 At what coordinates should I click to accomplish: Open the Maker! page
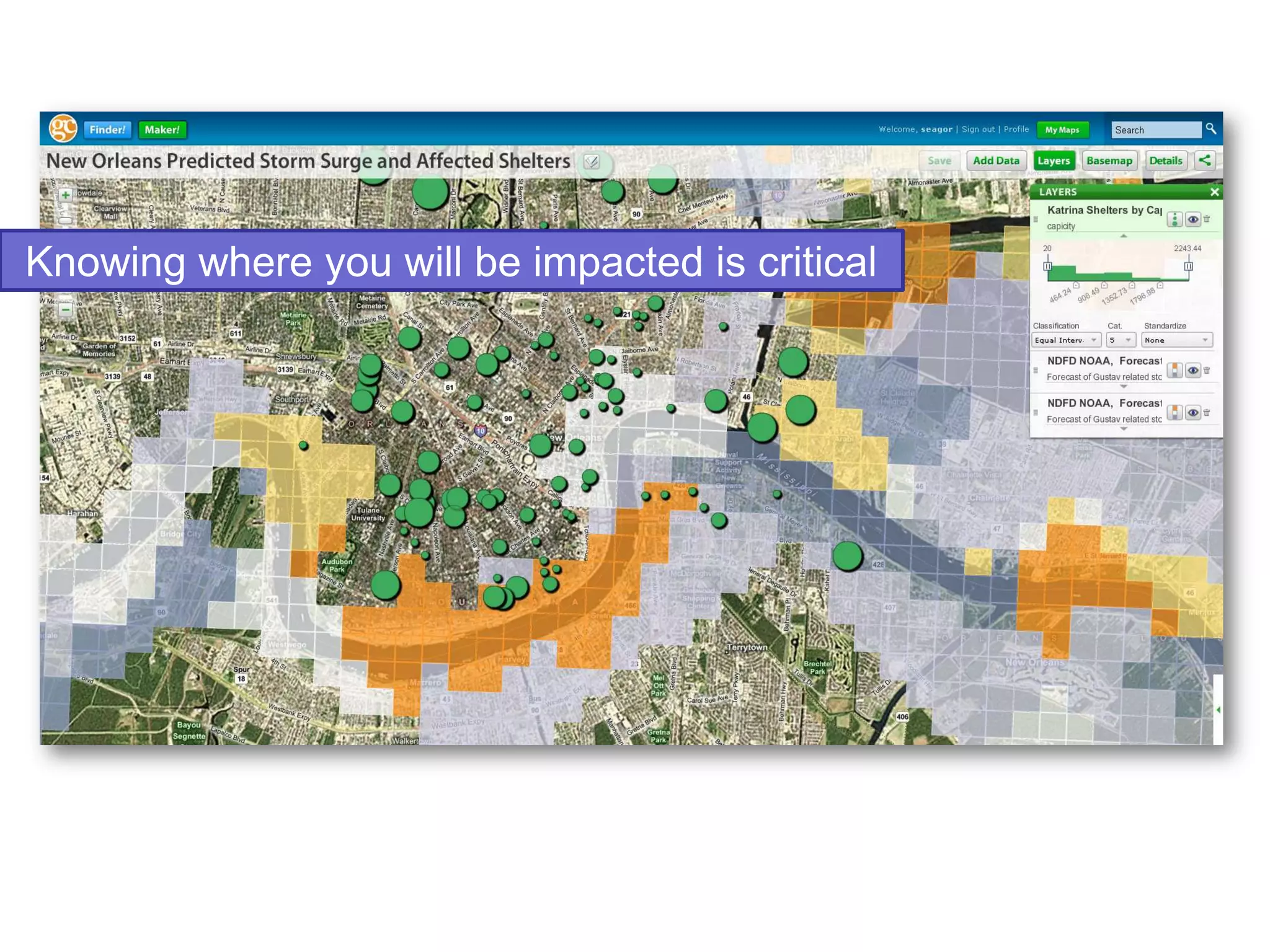[162, 130]
